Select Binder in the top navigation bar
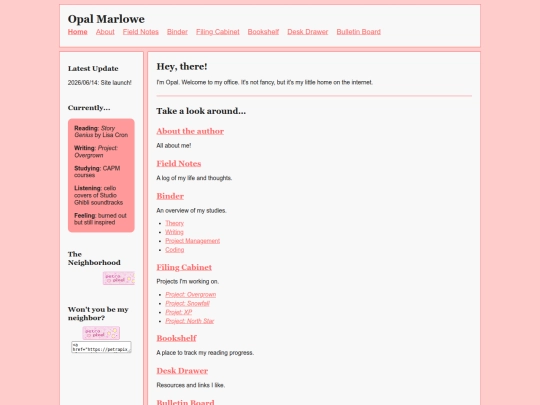Image resolution: width=540 pixels, height=405 pixels. point(177,32)
